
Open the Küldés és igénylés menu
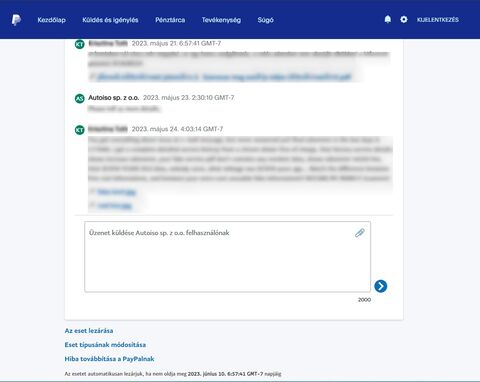point(110,20)
